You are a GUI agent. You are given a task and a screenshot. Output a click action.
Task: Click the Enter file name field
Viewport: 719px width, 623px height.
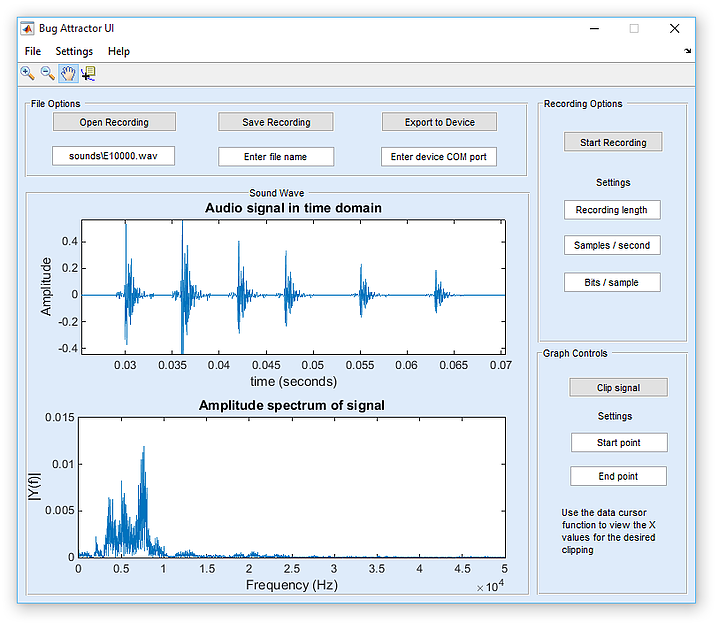click(x=276, y=157)
